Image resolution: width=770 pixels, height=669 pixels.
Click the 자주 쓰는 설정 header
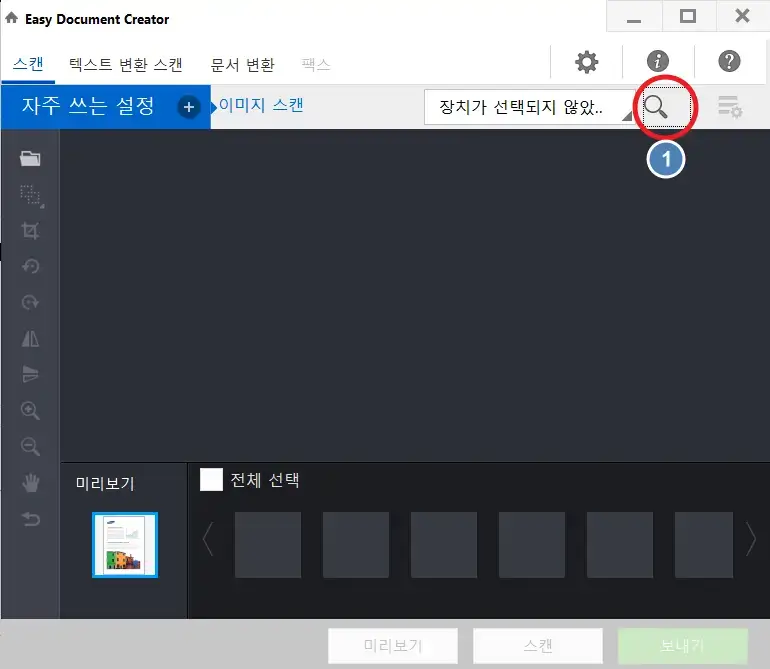click(x=88, y=106)
